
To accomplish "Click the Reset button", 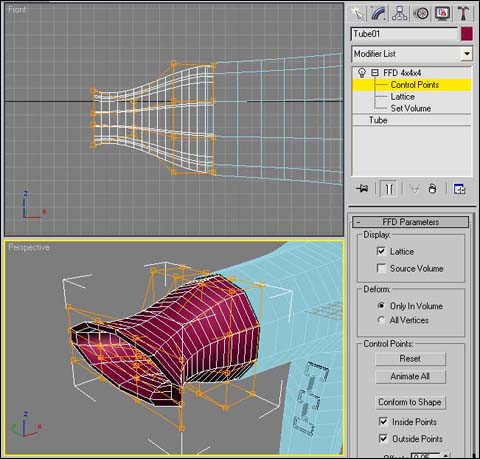I will tap(410, 359).
